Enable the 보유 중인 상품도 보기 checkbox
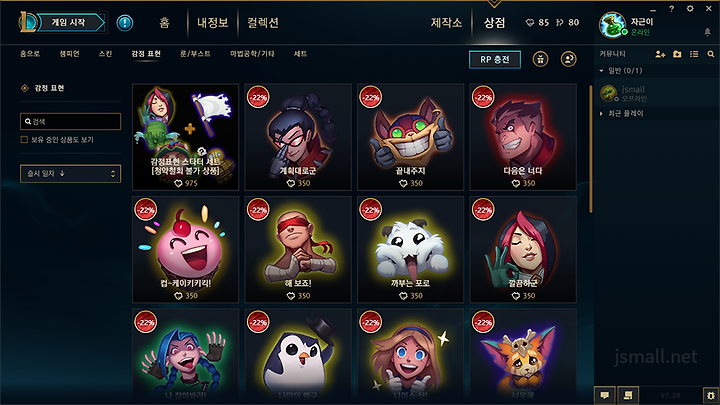Image resolution: width=720 pixels, height=405 pixels. click(x=24, y=140)
